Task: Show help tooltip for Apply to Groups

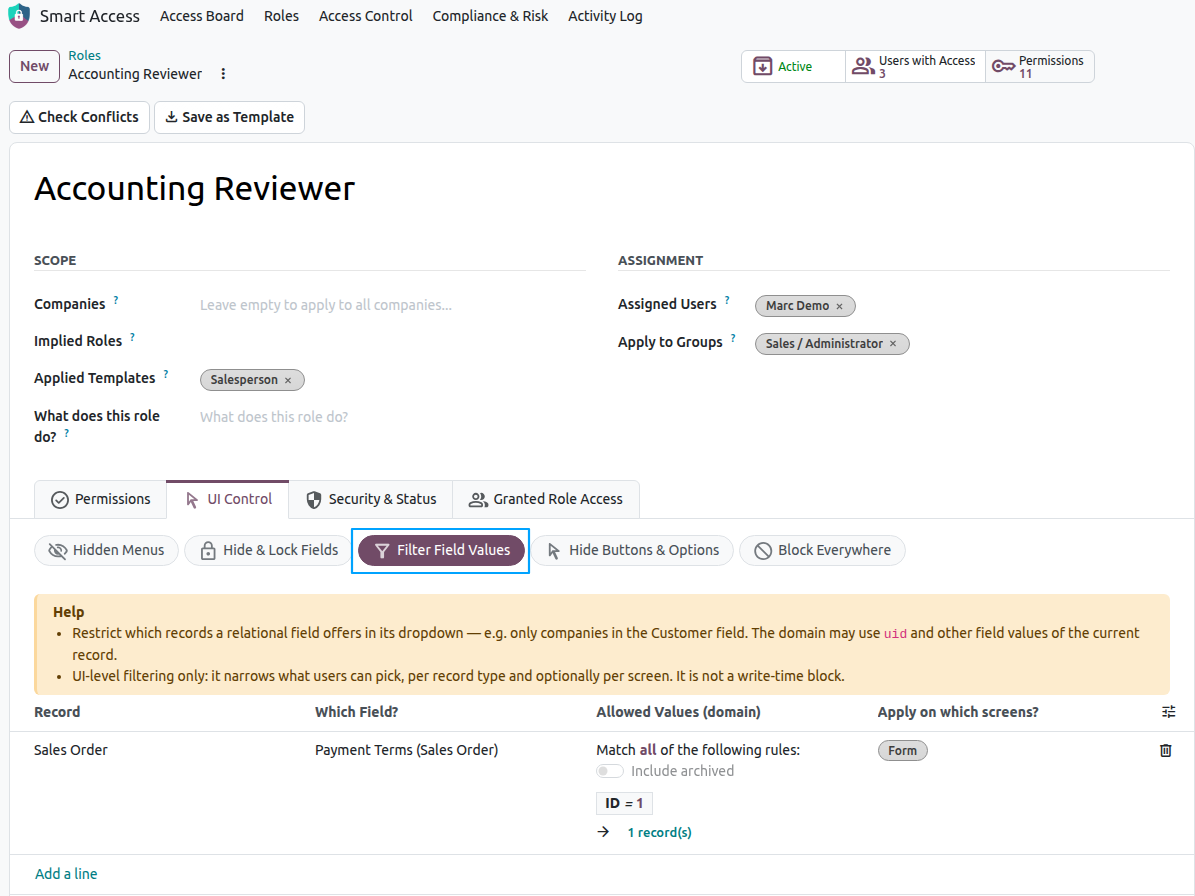Action: 733,338
